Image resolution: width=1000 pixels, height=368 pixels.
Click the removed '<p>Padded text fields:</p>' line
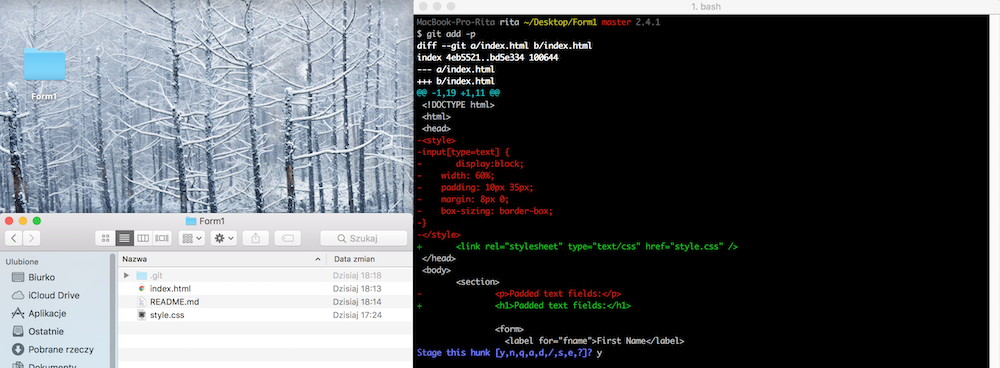click(x=519, y=293)
